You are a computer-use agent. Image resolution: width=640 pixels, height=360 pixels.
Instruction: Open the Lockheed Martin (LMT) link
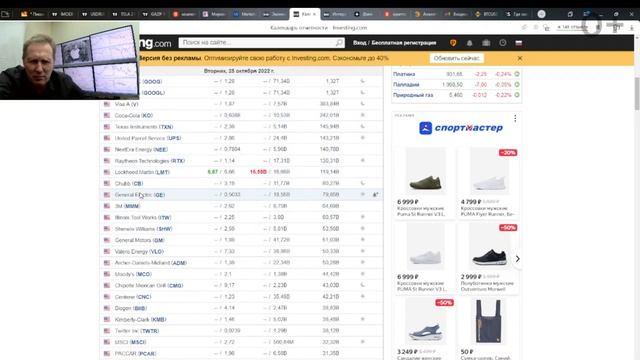pos(142,172)
